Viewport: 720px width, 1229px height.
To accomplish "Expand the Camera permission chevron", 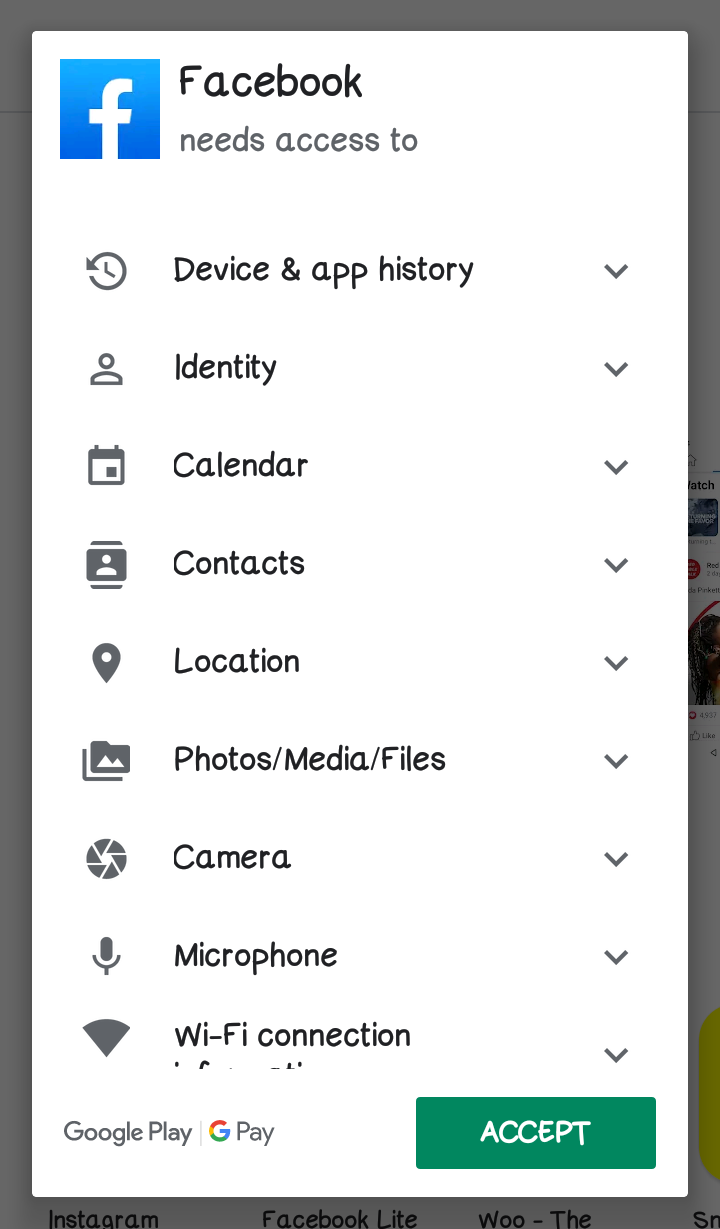I will (616, 858).
